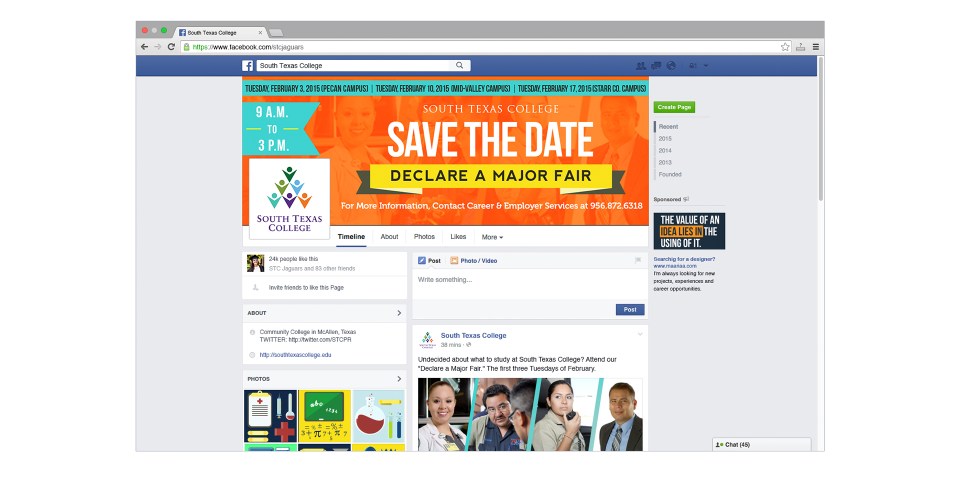Click the blue Post button
The height and width of the screenshot is (482, 960).
click(x=630, y=309)
